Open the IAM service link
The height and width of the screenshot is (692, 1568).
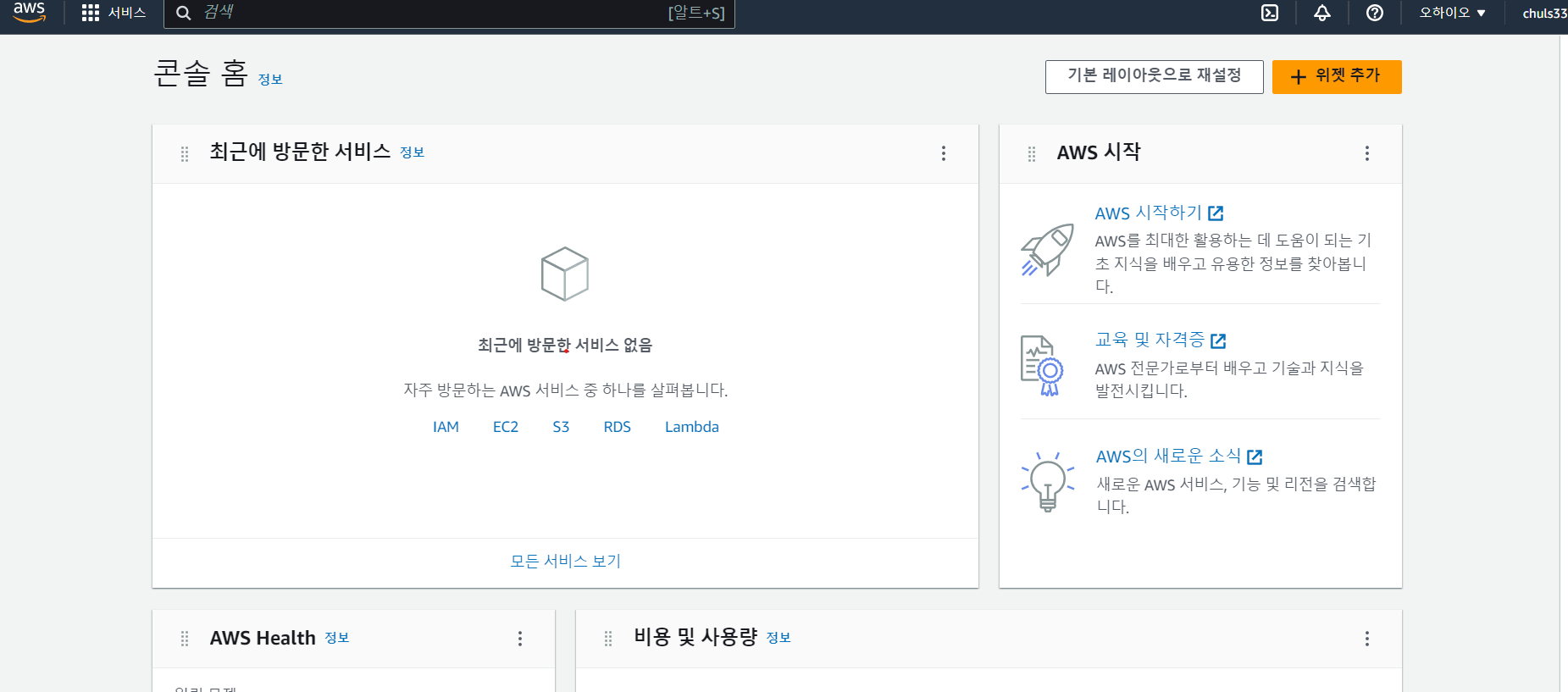pos(446,427)
